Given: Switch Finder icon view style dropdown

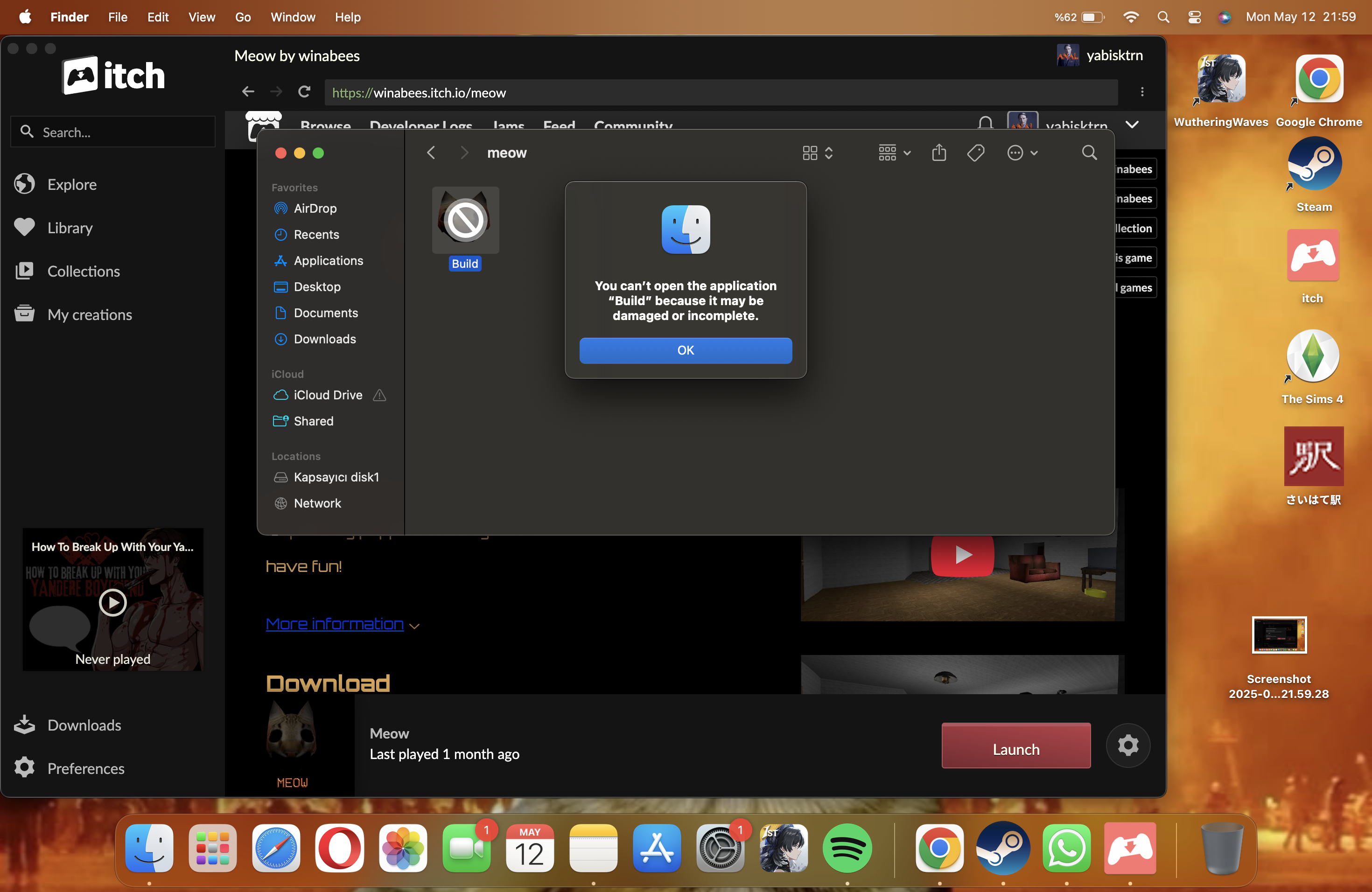Looking at the screenshot, I should (x=818, y=153).
